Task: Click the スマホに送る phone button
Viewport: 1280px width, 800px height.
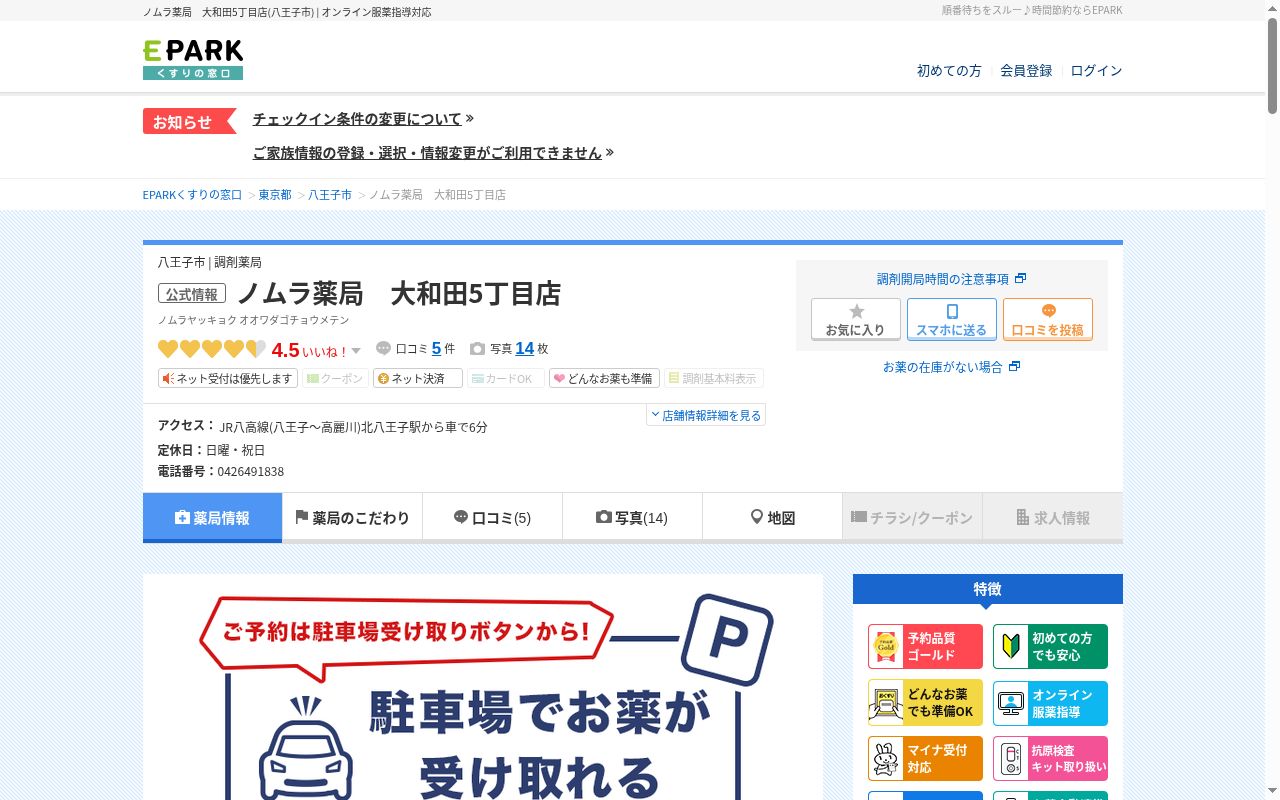Action: 952,320
